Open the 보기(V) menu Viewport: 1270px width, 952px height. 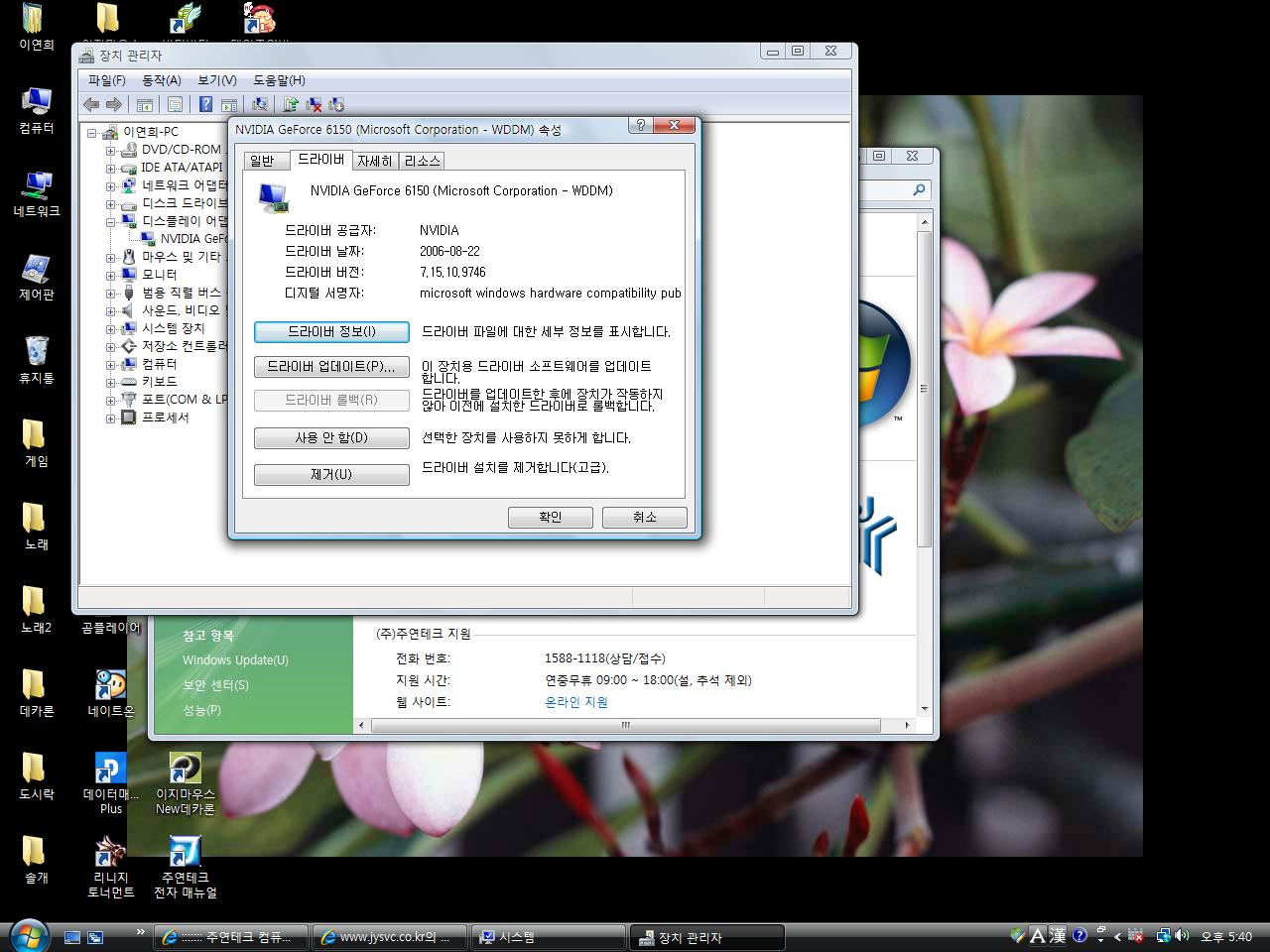217,80
